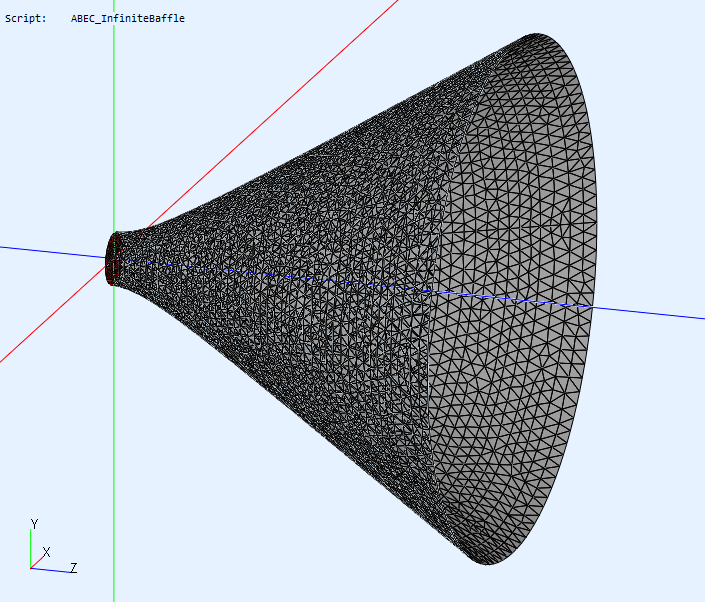This screenshot has width=705, height=602.
Task: Click the Z label on axis indicator
Action: pyautogui.click(x=74, y=567)
